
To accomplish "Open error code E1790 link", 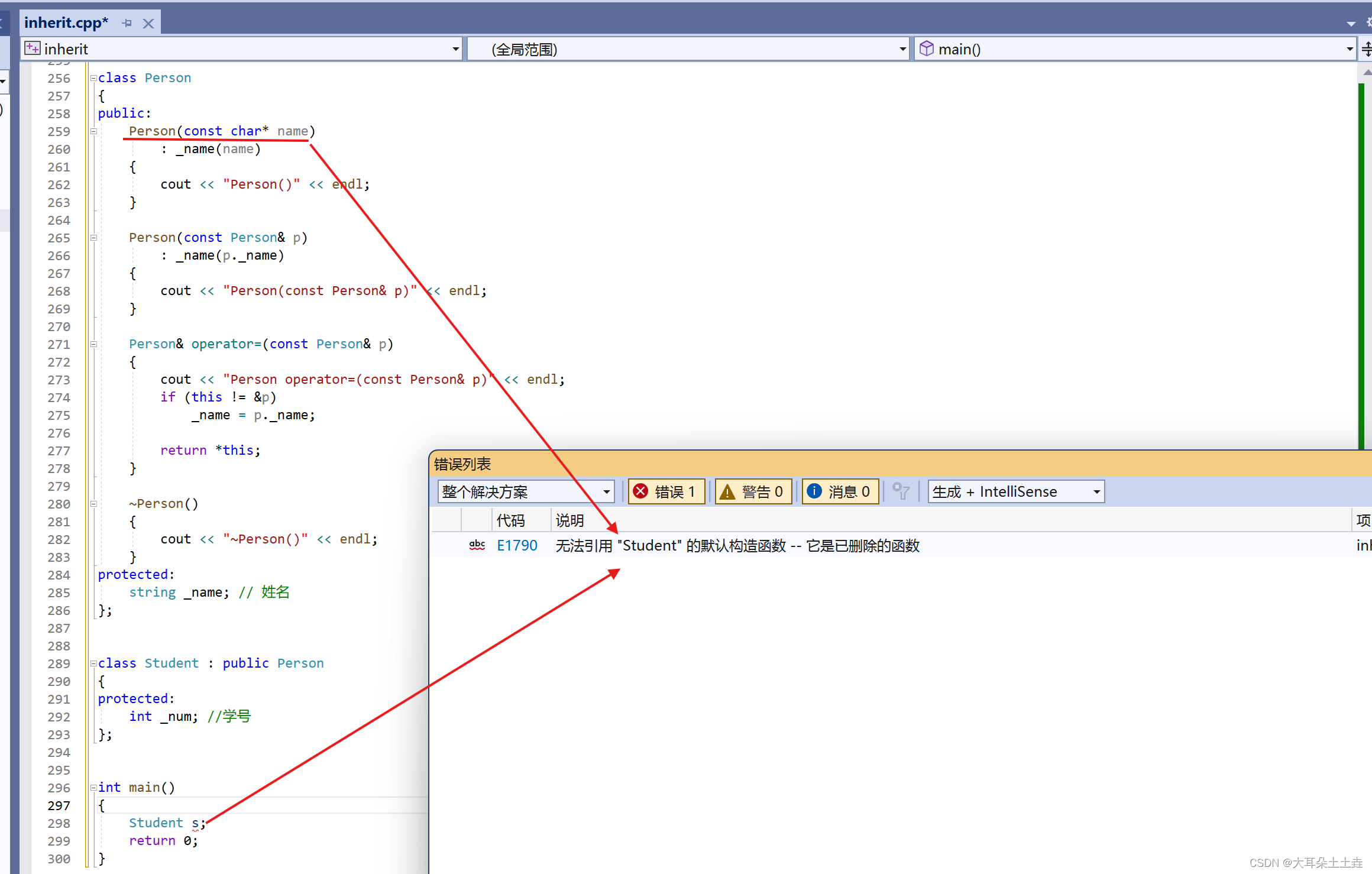I will (517, 545).
